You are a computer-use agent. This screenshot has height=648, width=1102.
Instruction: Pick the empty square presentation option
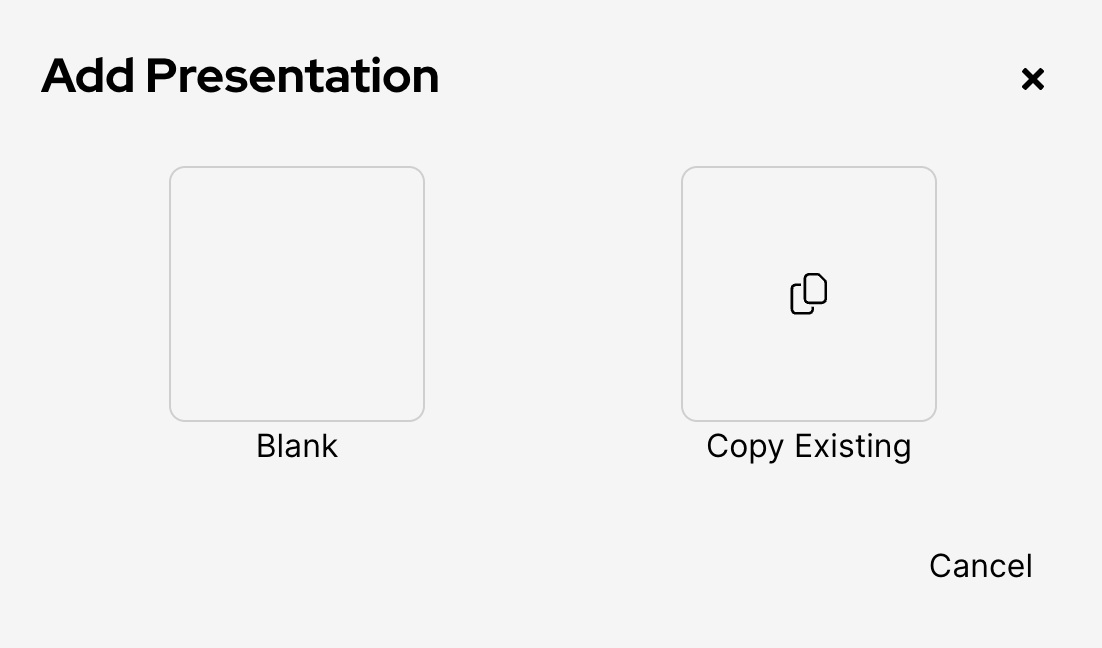(x=297, y=294)
